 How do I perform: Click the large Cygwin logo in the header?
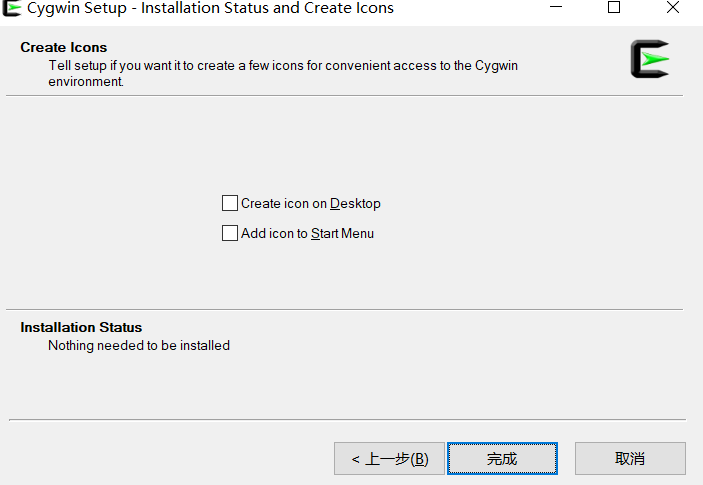pos(650,59)
